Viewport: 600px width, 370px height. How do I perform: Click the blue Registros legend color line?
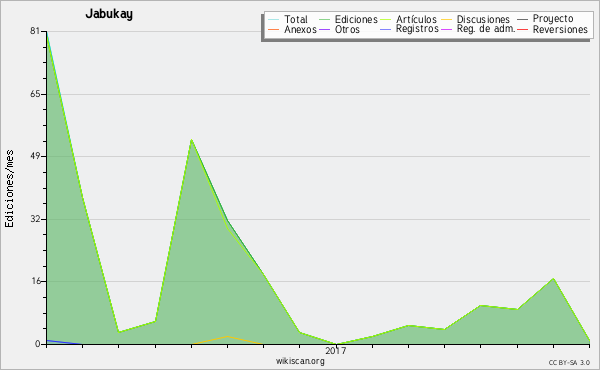[385, 29]
